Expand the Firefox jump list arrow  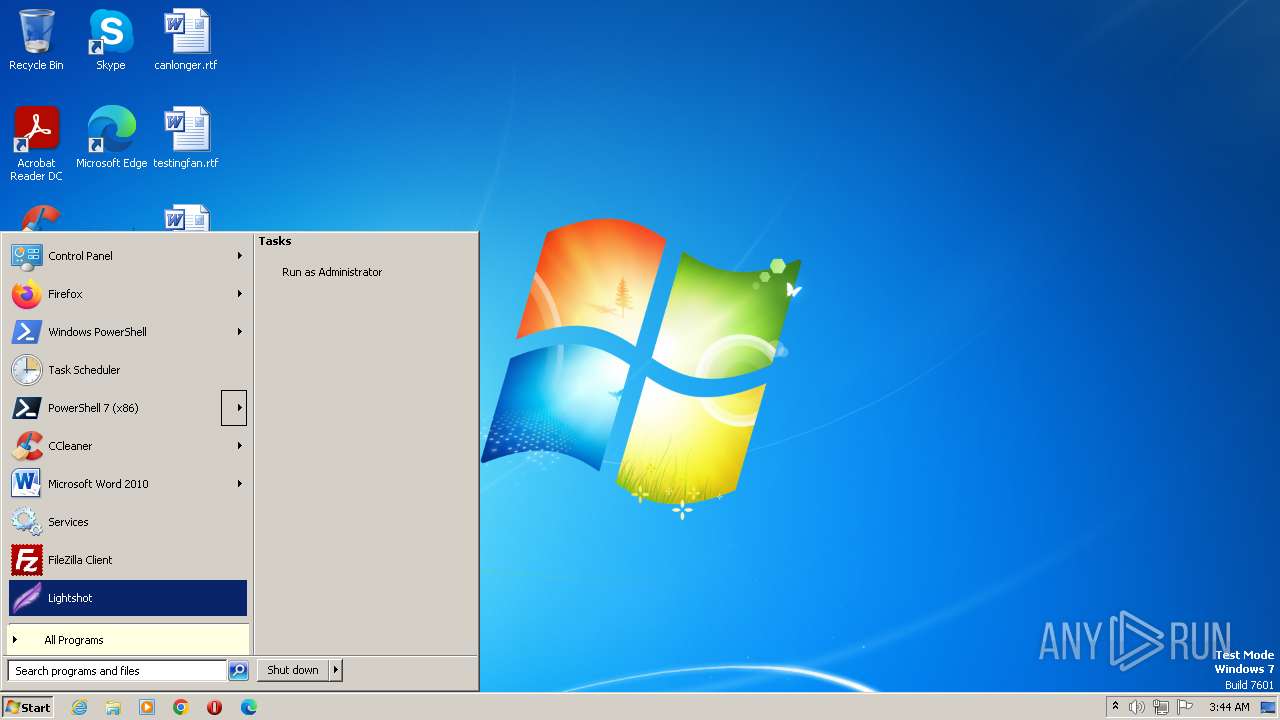click(x=239, y=294)
